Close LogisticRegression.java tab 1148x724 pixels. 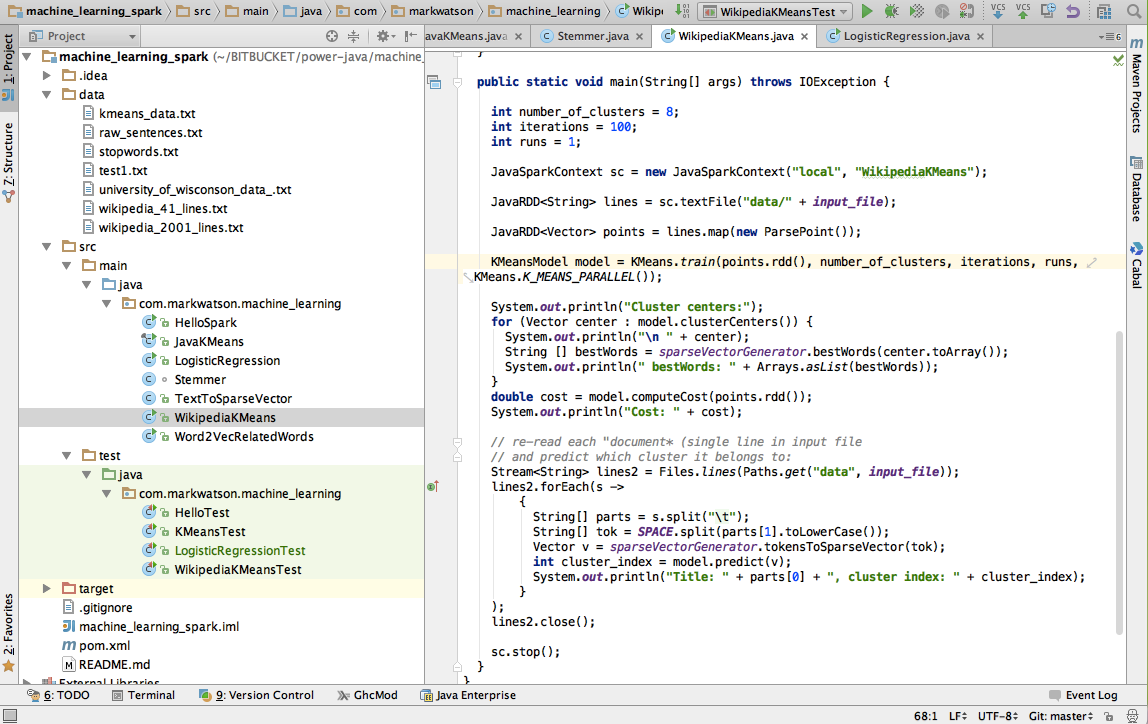click(980, 36)
